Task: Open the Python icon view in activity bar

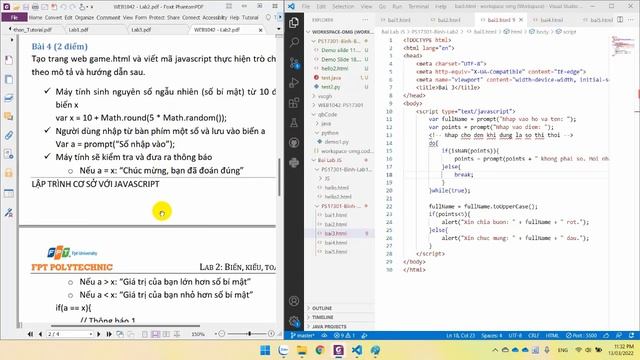Action: pyautogui.click(x=294, y=162)
